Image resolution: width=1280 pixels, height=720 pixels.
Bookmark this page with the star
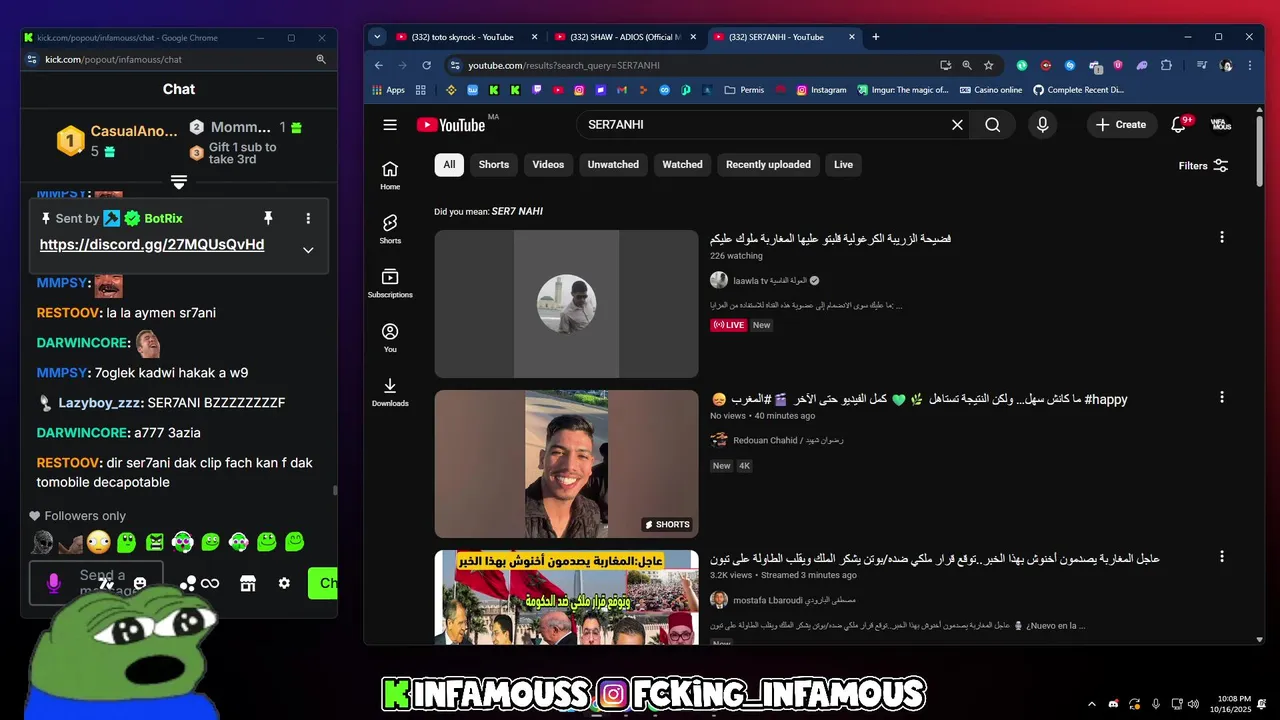pos(989,65)
